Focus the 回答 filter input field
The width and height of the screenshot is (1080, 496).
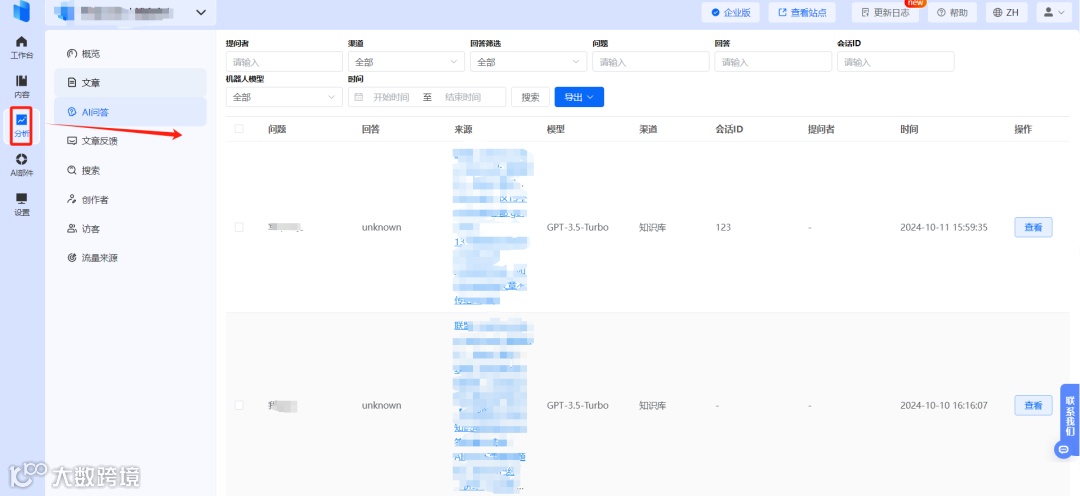[x=773, y=62]
